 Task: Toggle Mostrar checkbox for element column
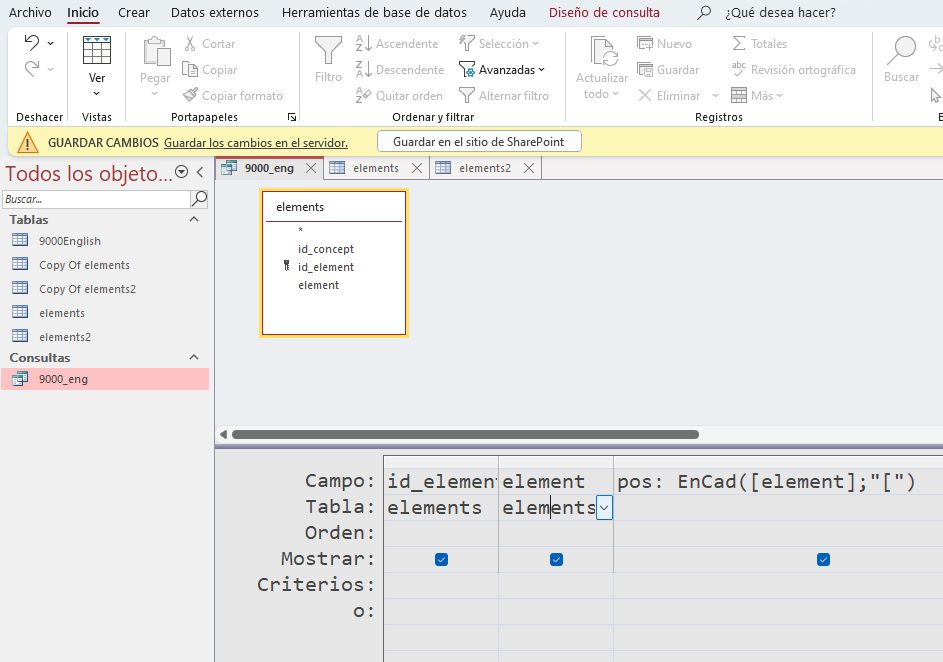point(556,560)
